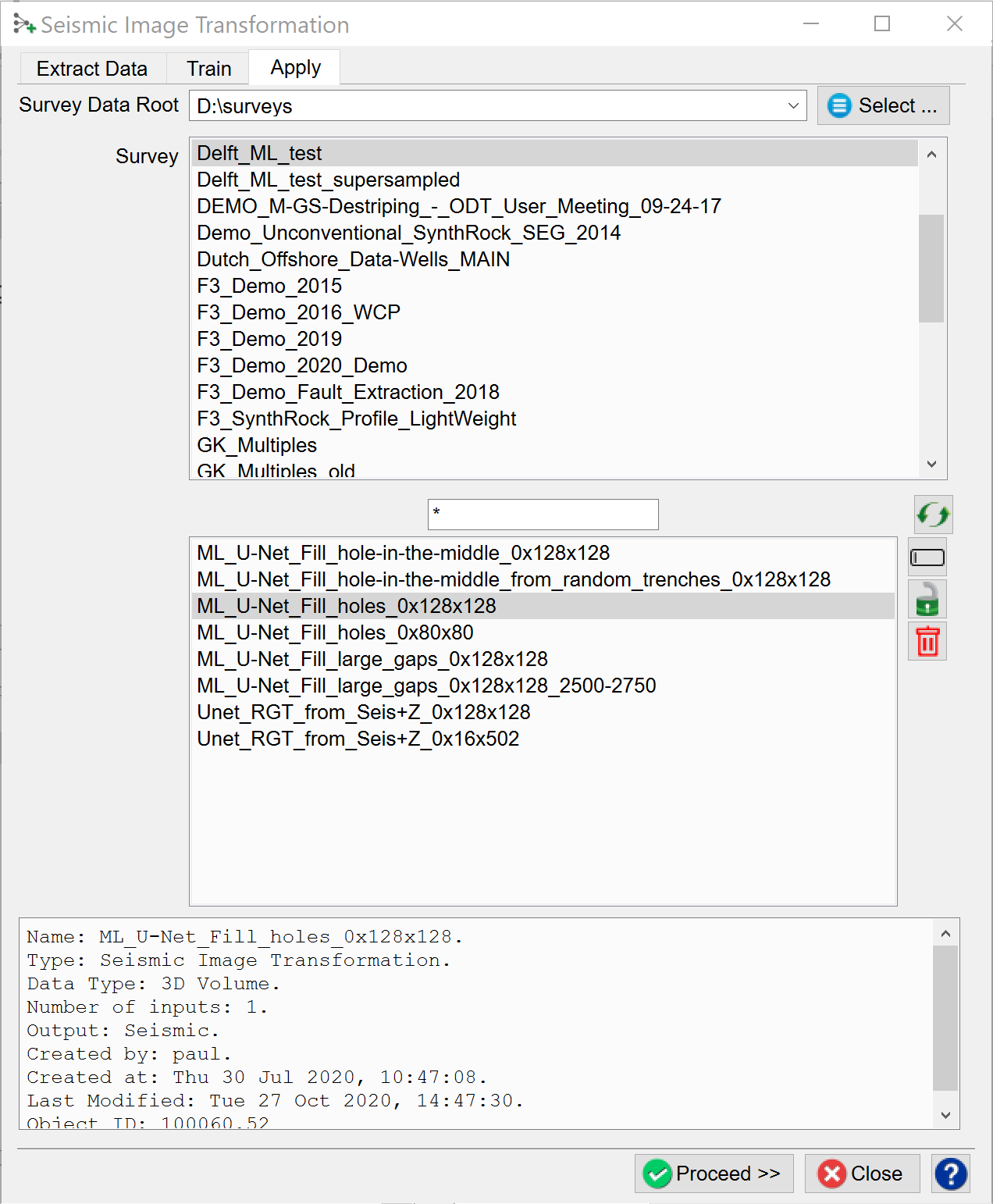
Task: Click the Select... survey root button
Action: click(x=883, y=105)
